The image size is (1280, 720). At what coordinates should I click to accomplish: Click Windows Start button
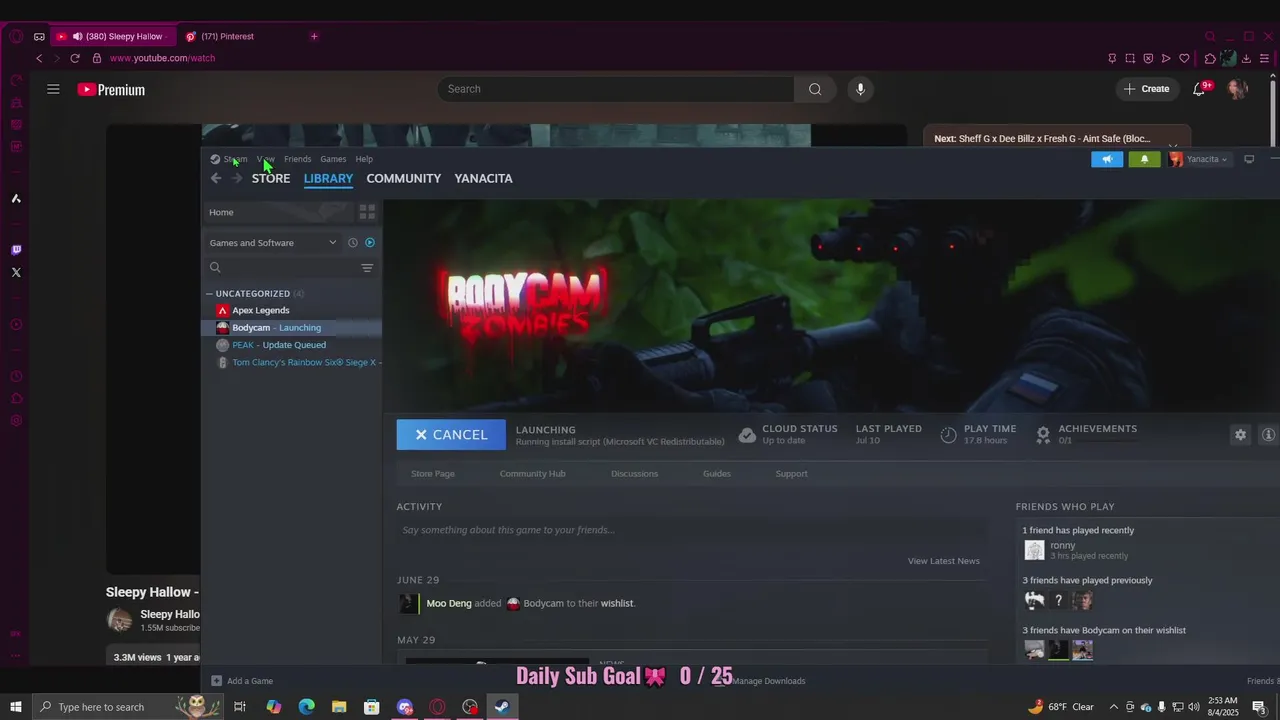[x=15, y=707]
